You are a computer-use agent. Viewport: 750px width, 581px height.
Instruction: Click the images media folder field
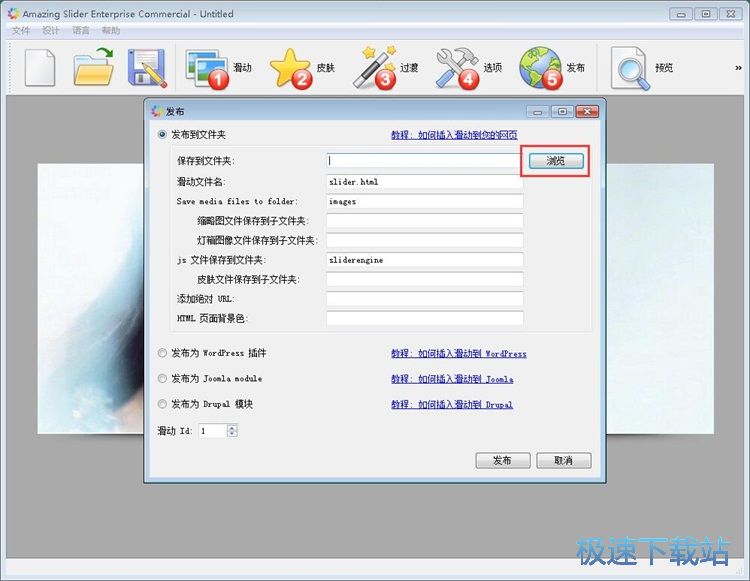425,201
